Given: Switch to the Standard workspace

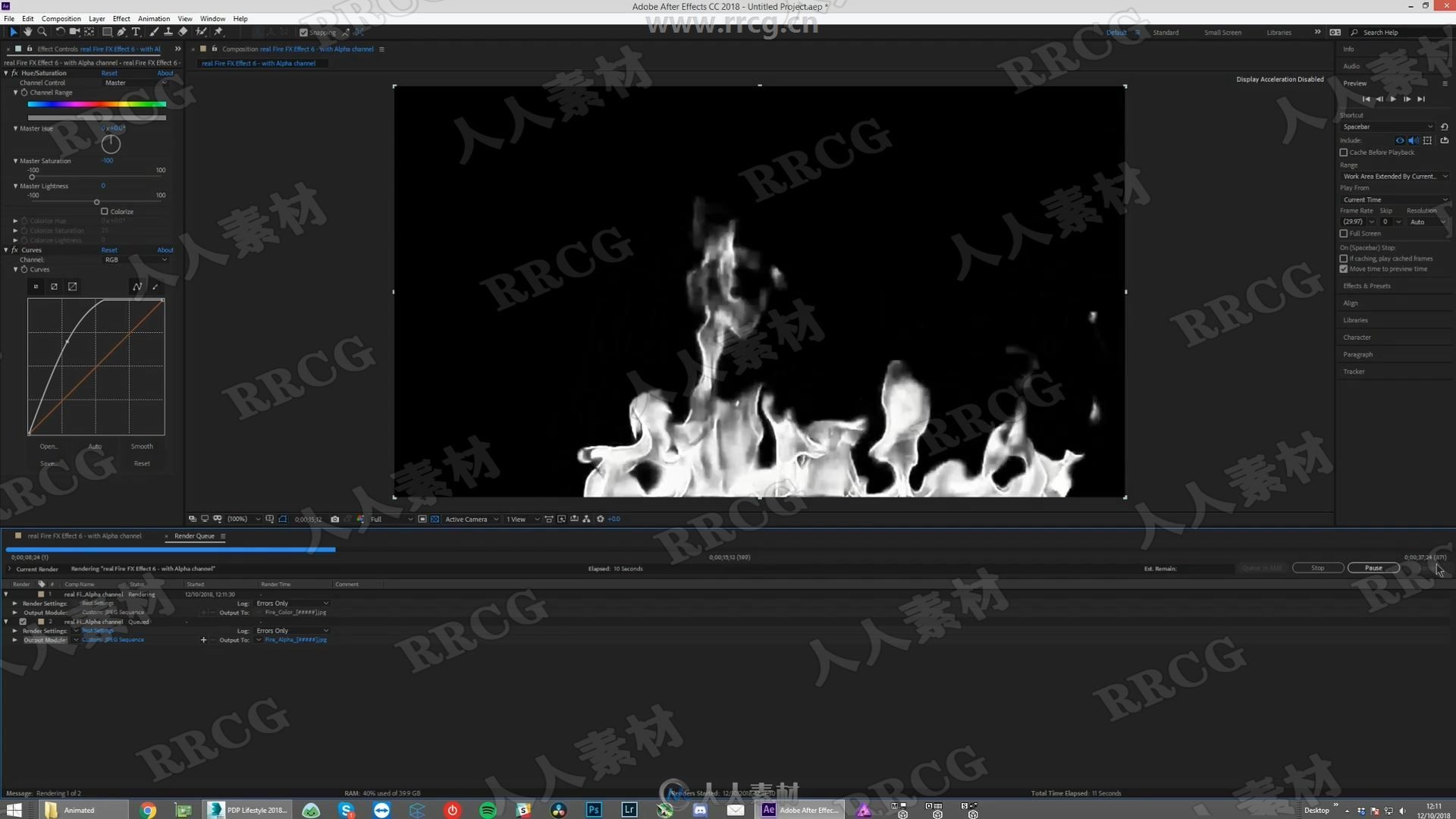Looking at the screenshot, I should [x=1166, y=33].
